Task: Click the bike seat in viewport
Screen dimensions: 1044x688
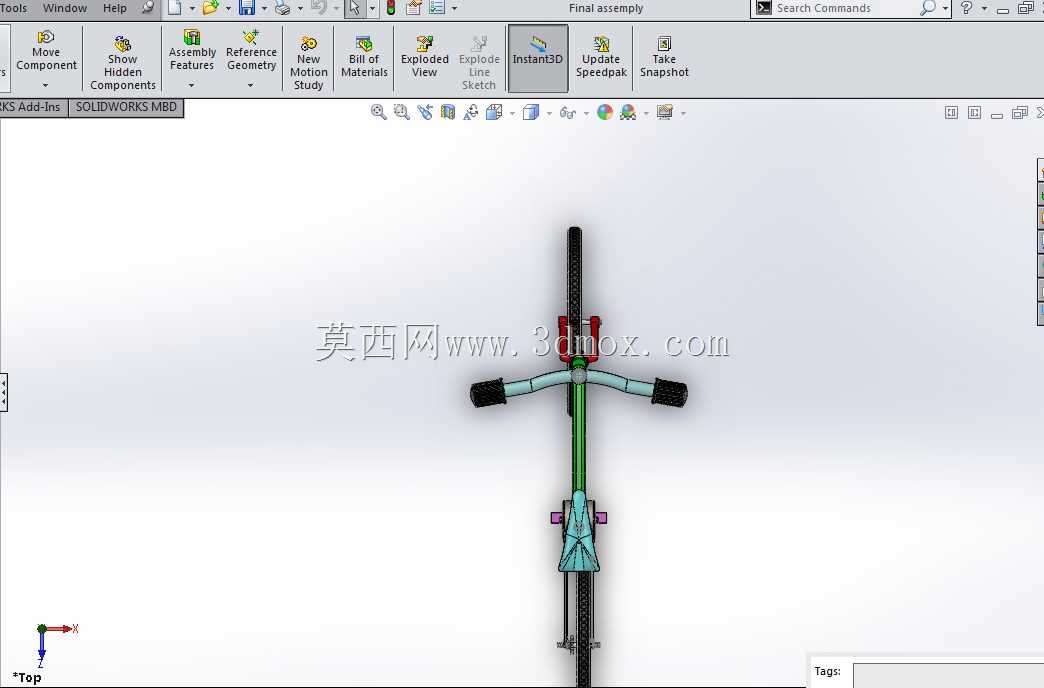Action: pos(579,531)
